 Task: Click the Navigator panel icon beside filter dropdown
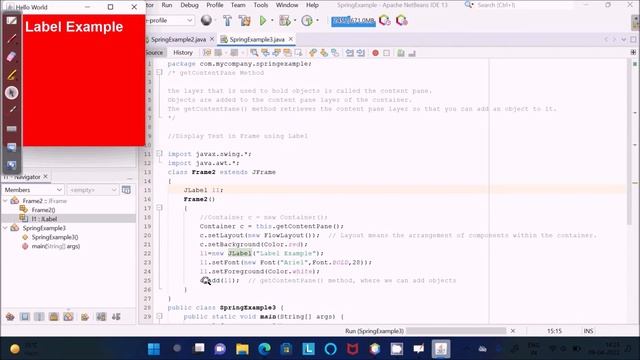(127, 190)
